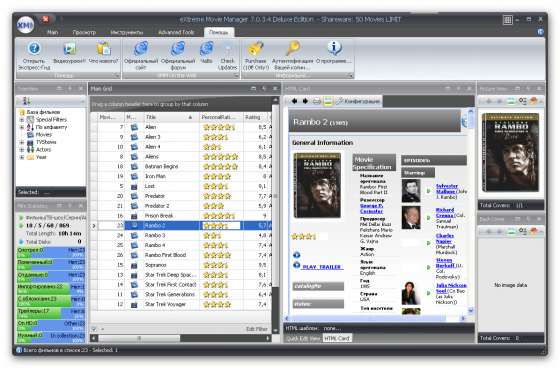Follow the PLAY TRAILER link
560x368 pixels.
322,267
